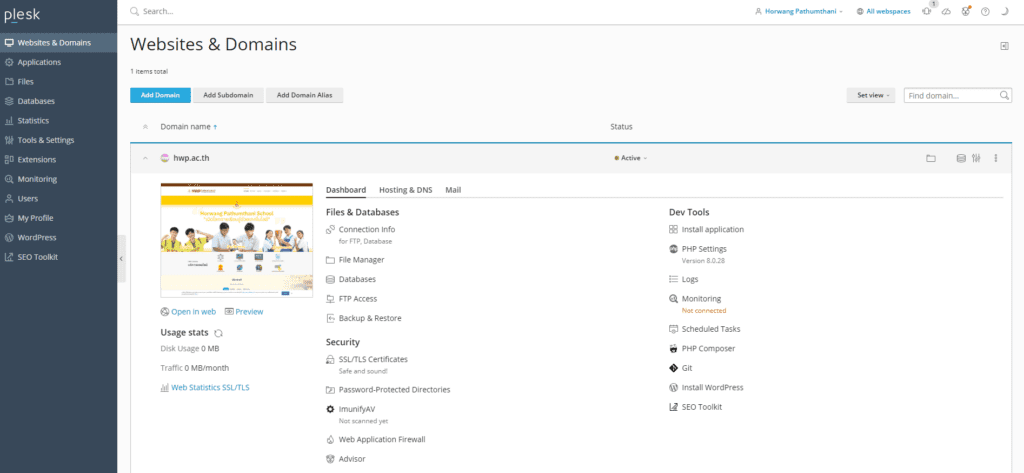The width and height of the screenshot is (1024, 473).
Task: Click the Add Domain button
Action: pyautogui.click(x=160, y=95)
